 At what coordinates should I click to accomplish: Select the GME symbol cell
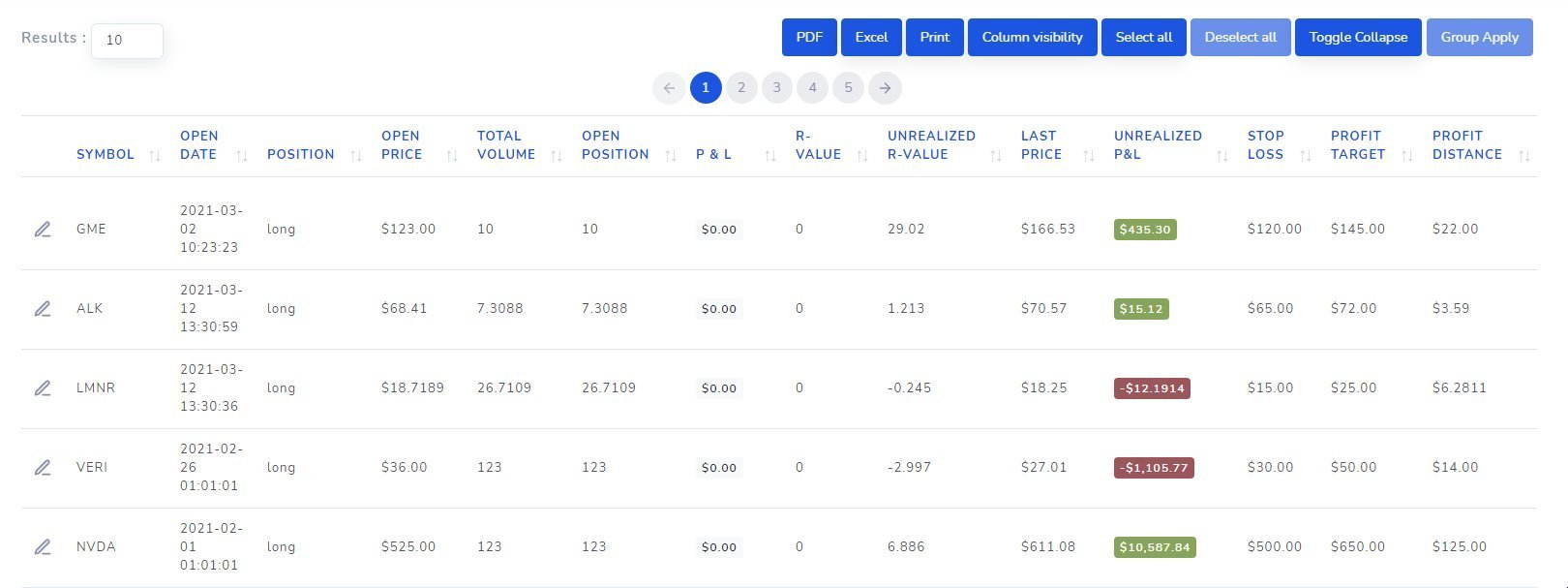click(x=91, y=230)
